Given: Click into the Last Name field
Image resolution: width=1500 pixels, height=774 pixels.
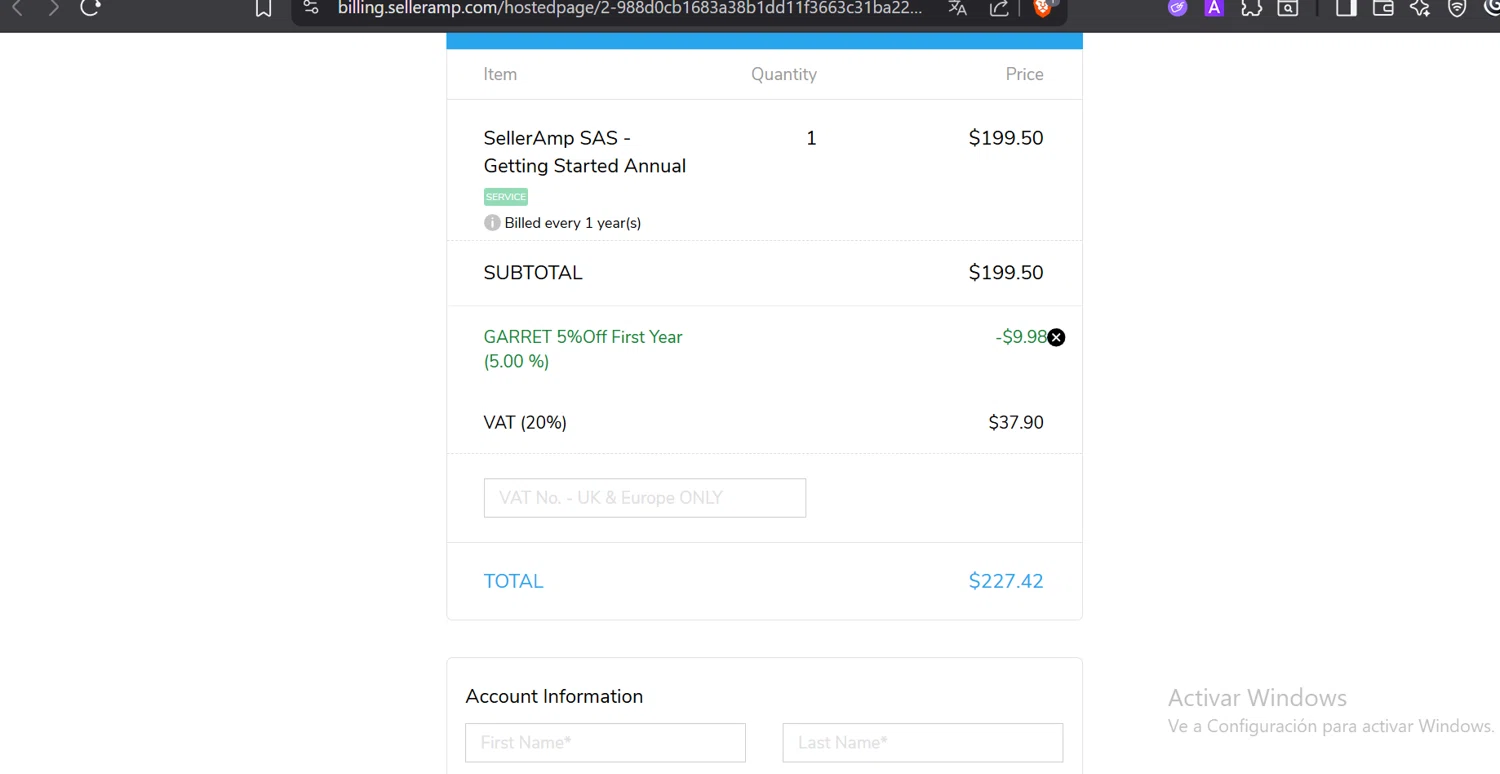Looking at the screenshot, I should 923,743.
